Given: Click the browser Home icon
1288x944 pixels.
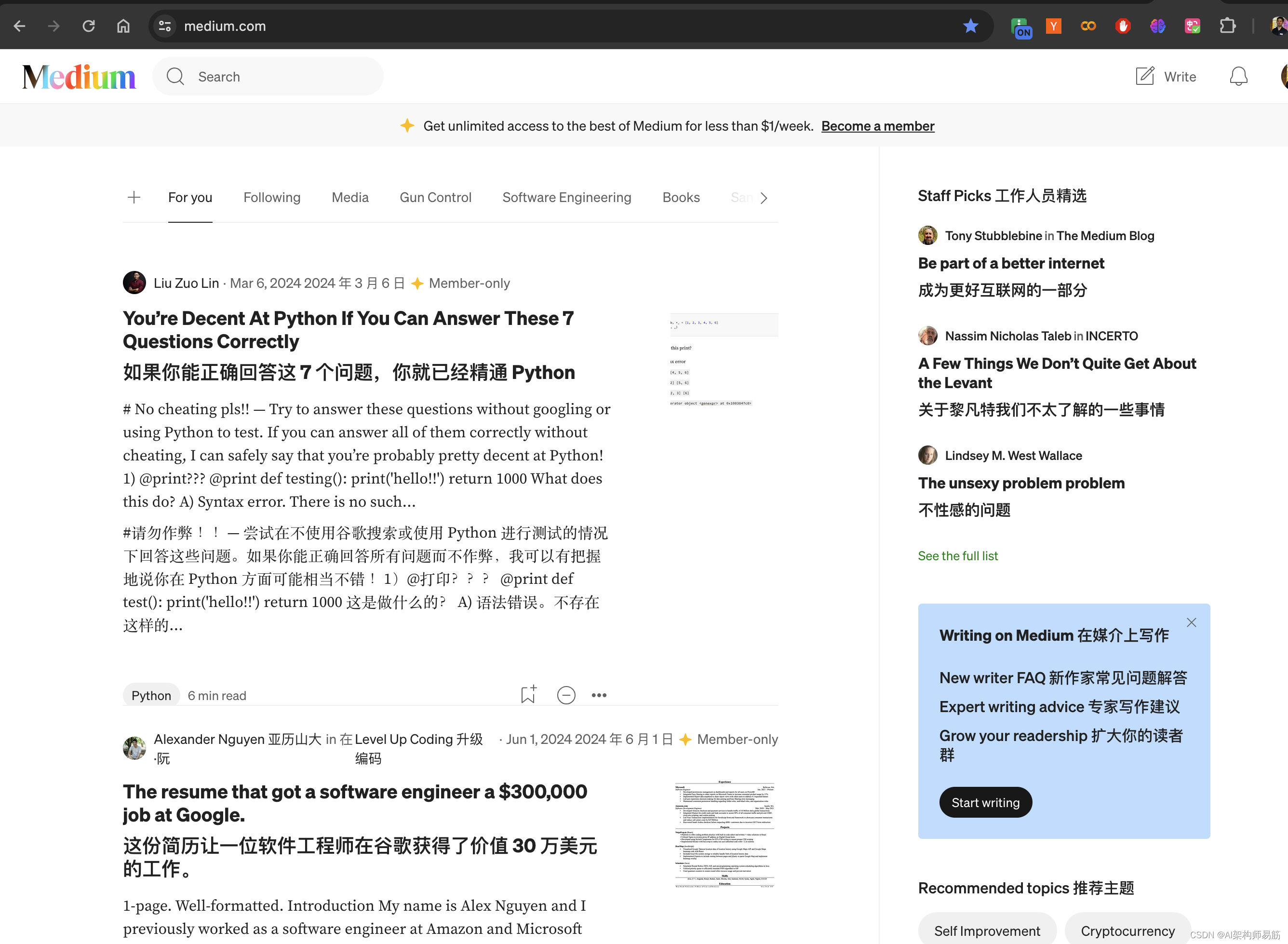Looking at the screenshot, I should click(x=123, y=26).
